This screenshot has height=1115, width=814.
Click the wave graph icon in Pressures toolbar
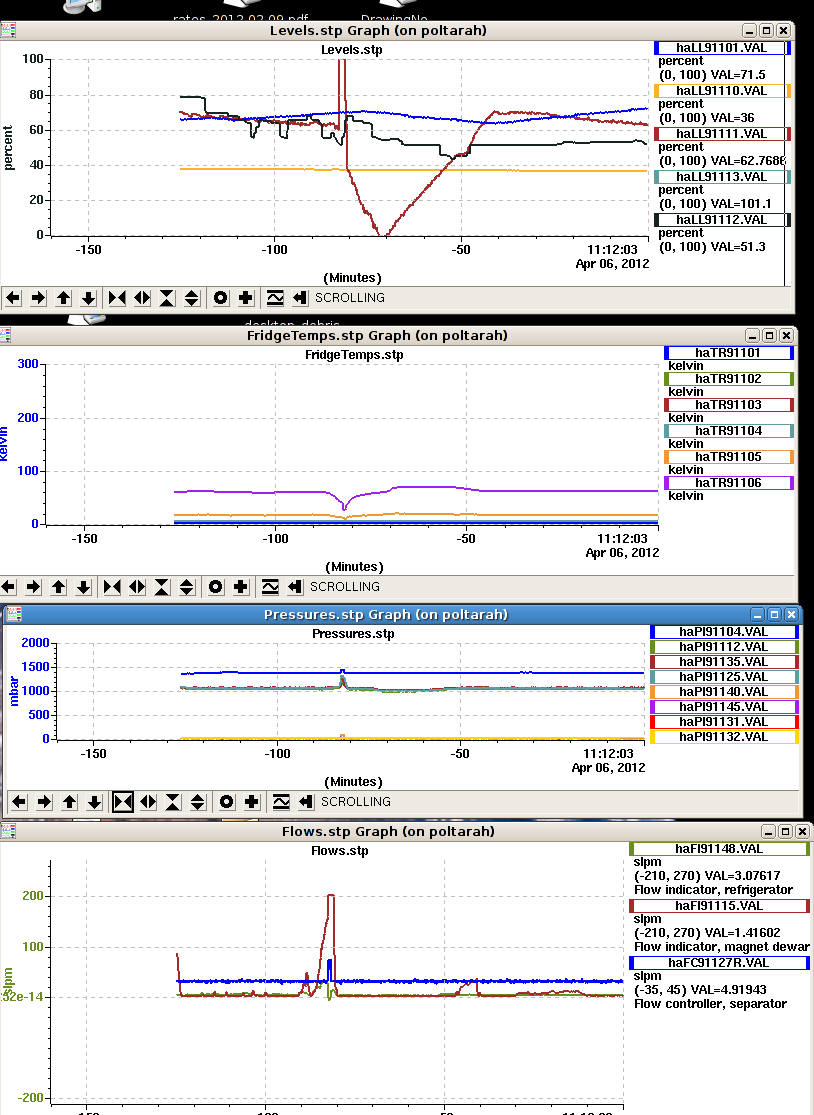pos(281,802)
